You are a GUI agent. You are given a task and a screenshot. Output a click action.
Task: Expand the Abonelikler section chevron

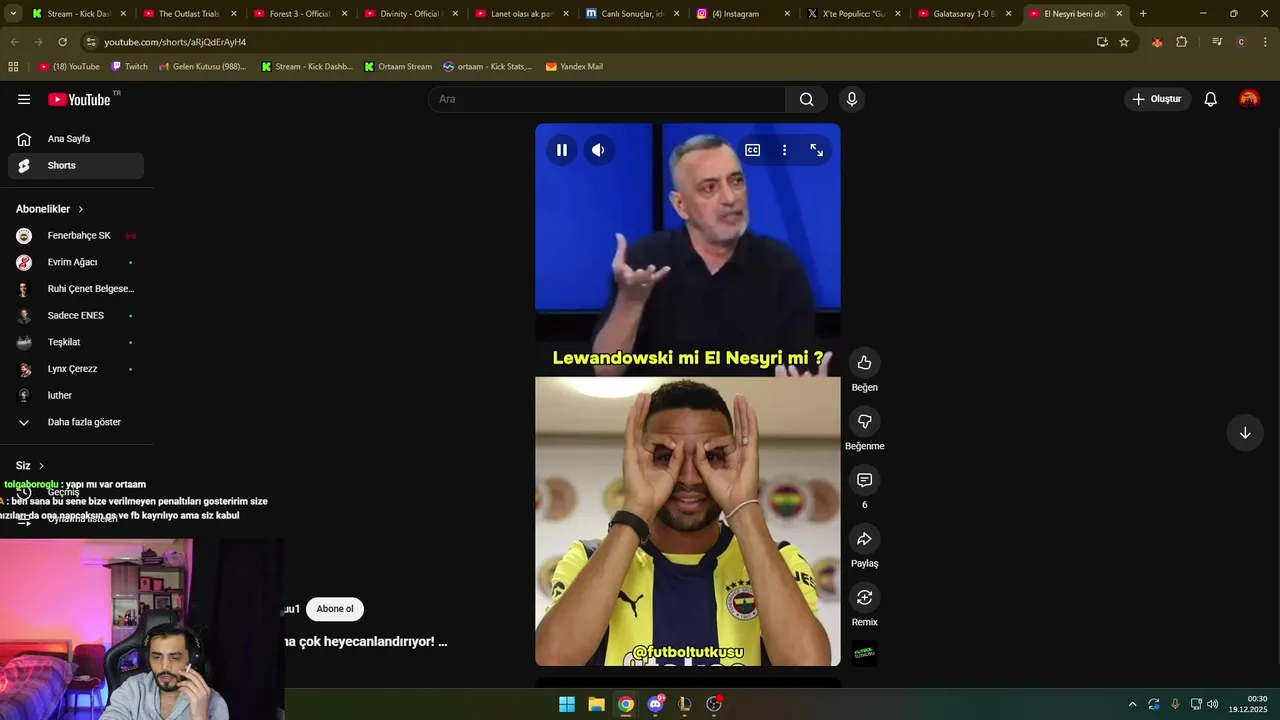(81, 209)
